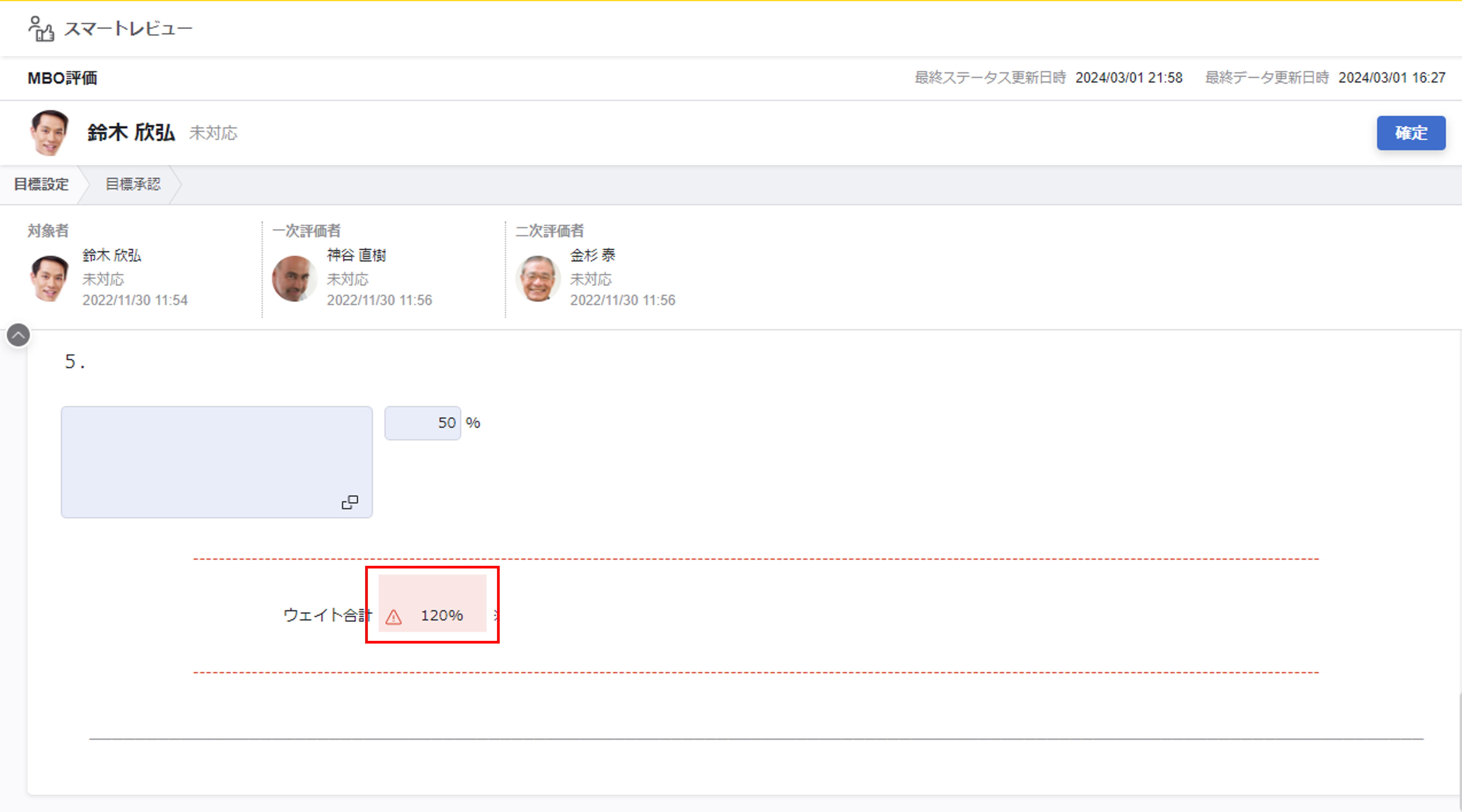1462x812 pixels.
Task: Click the 50 percent weight input
Action: [x=423, y=423]
